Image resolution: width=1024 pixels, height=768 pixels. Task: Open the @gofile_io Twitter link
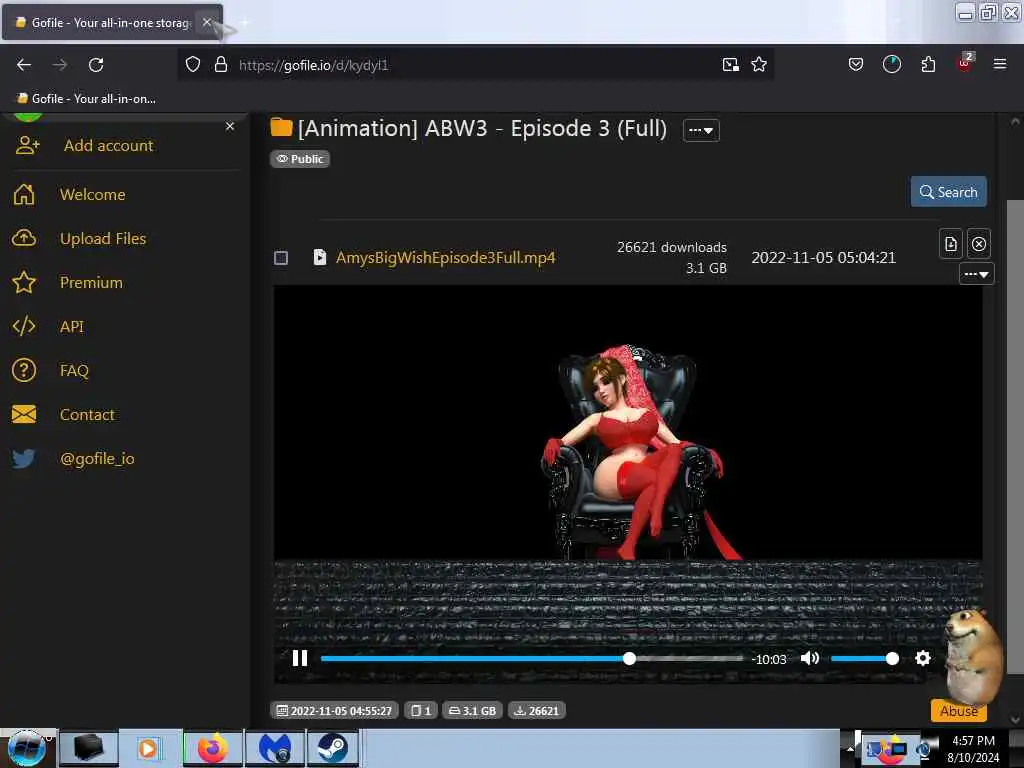pos(97,458)
